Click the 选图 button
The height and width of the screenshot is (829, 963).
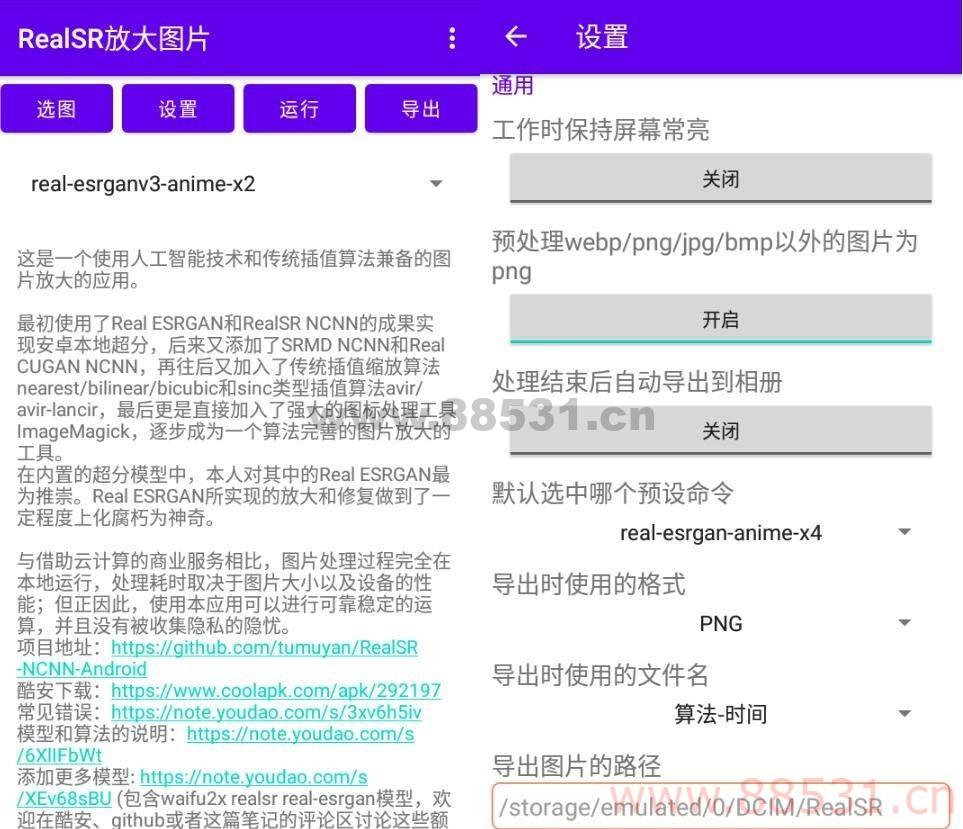(57, 109)
